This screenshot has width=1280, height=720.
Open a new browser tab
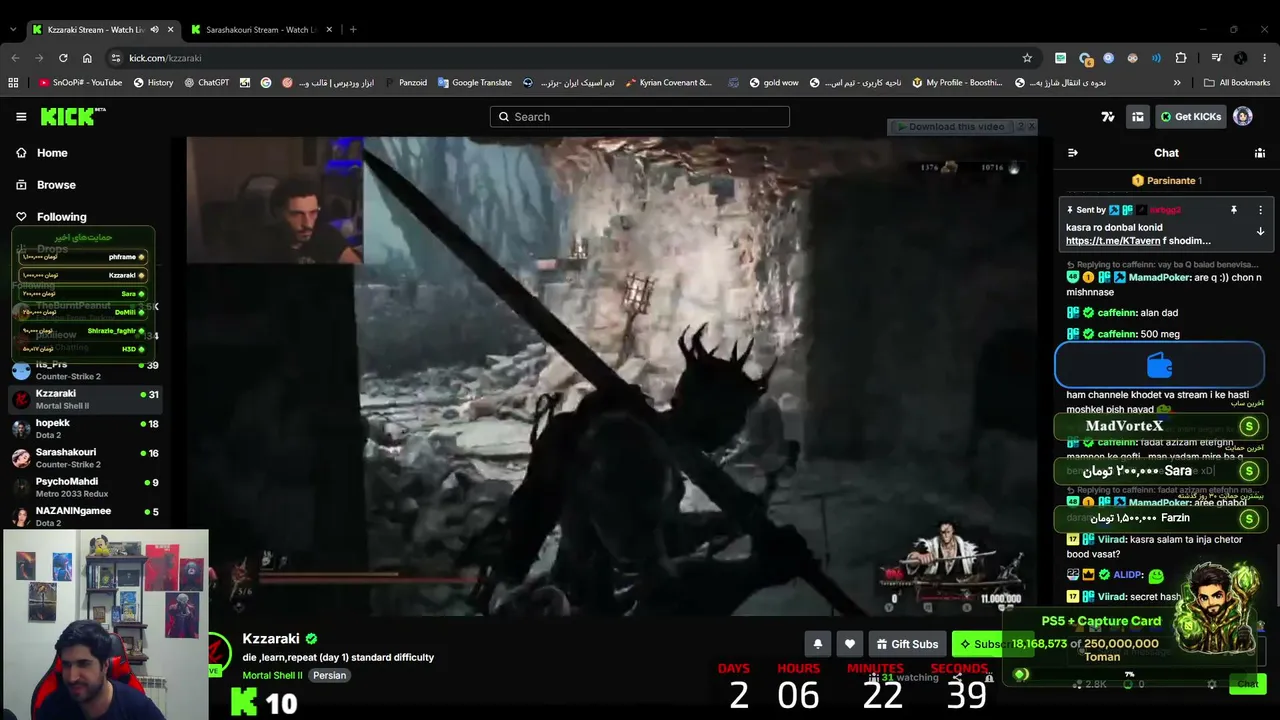point(353,30)
